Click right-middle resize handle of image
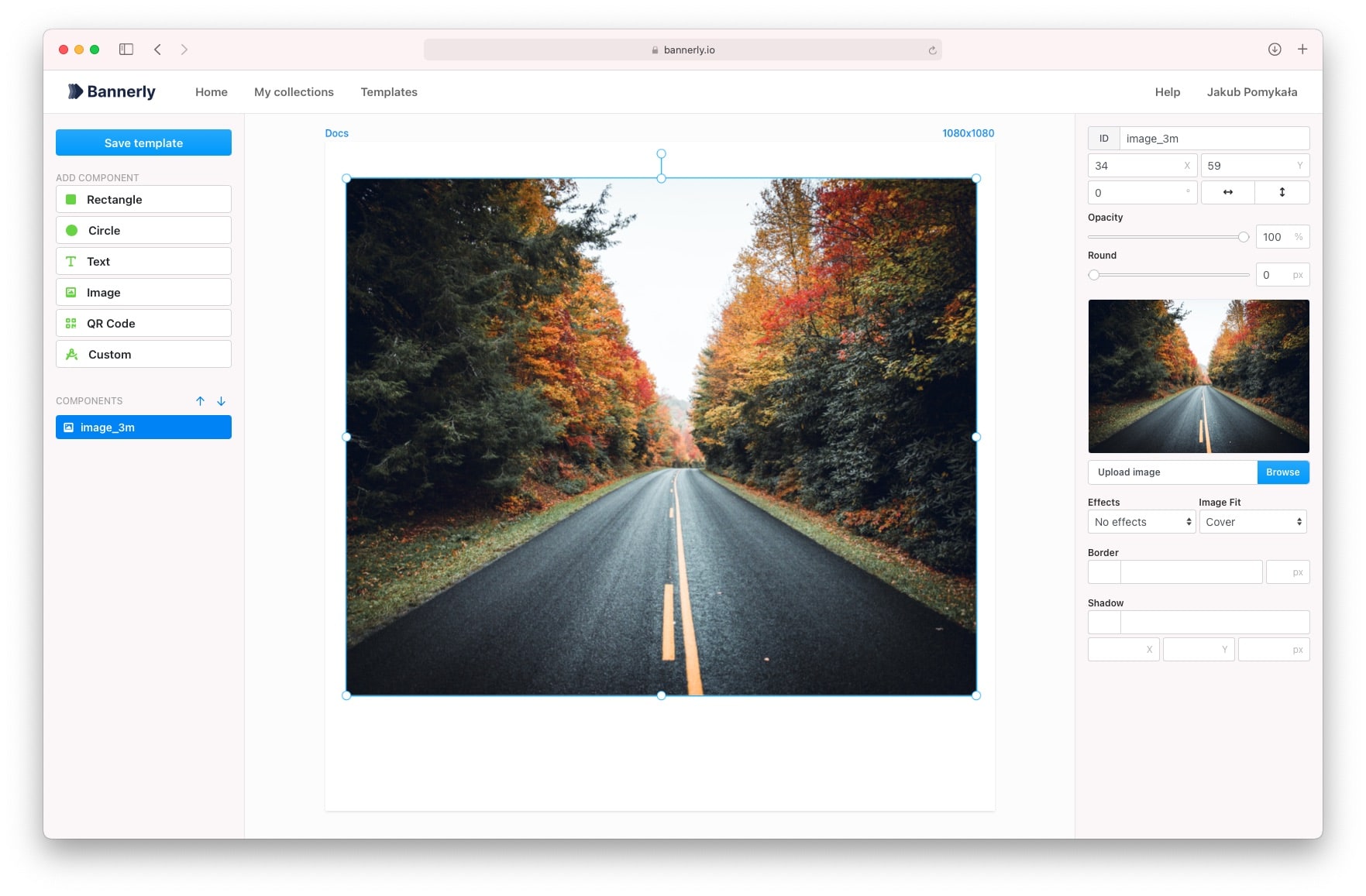 976,437
